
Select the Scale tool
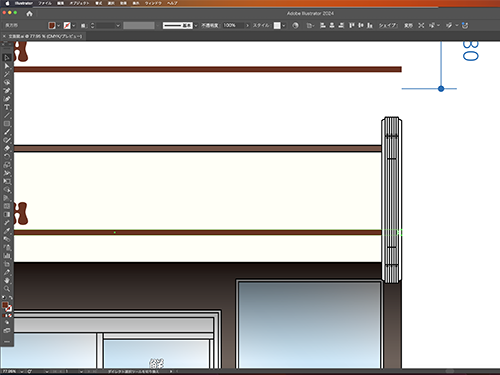click(x=7, y=165)
